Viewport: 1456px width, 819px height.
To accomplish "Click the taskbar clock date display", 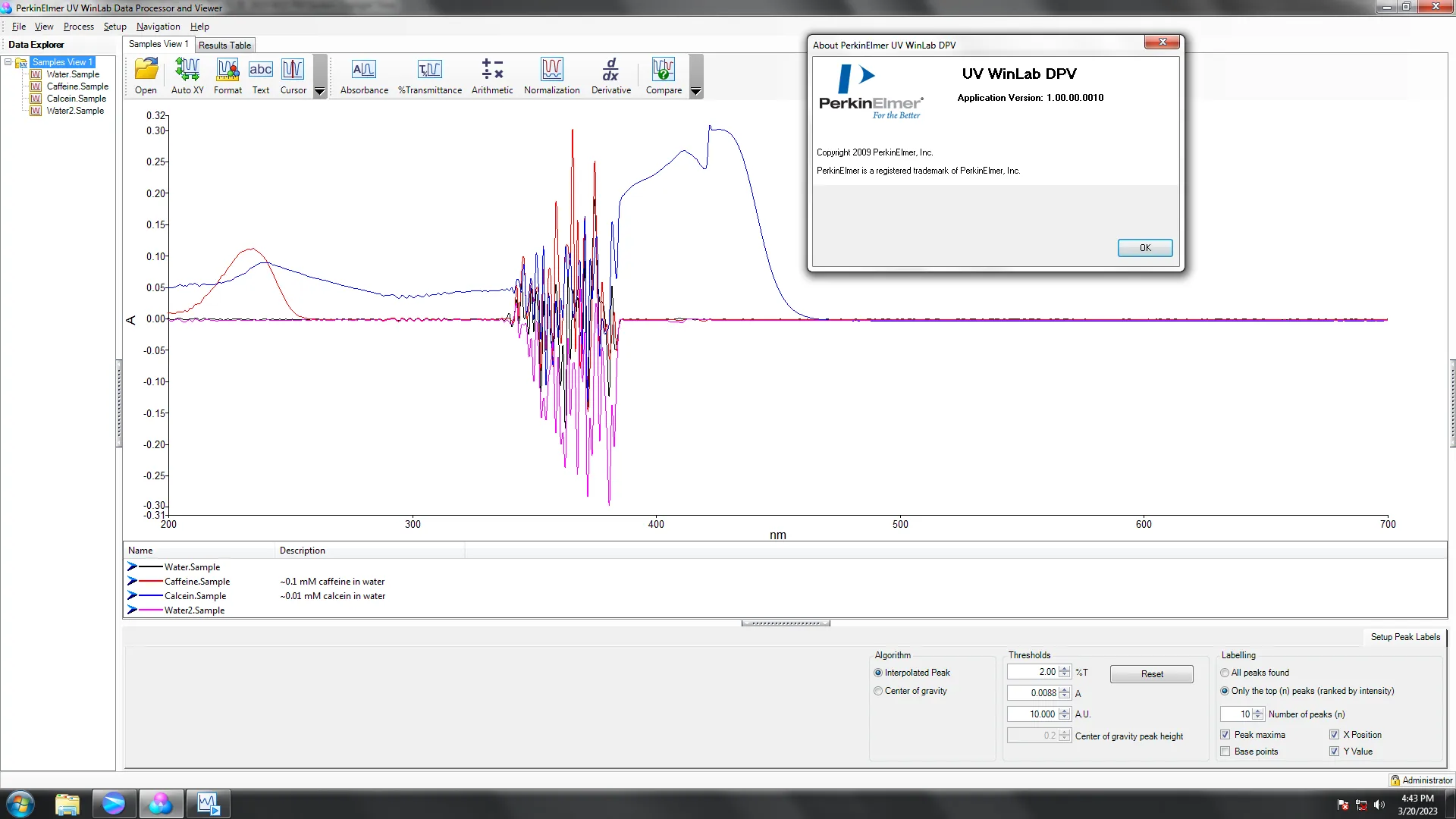I will coord(1417,805).
